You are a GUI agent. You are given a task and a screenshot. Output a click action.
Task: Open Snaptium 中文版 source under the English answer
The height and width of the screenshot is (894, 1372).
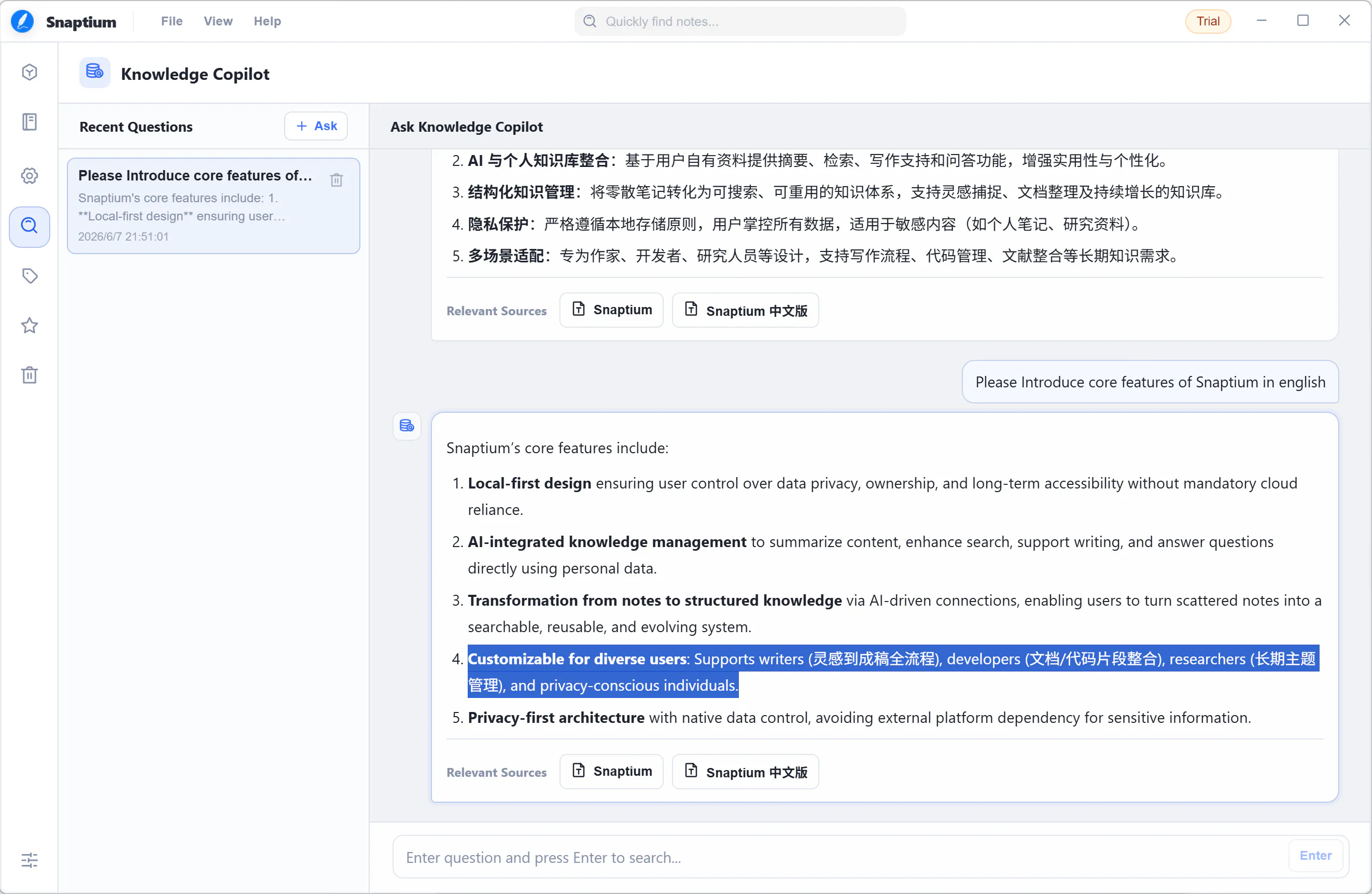point(746,771)
